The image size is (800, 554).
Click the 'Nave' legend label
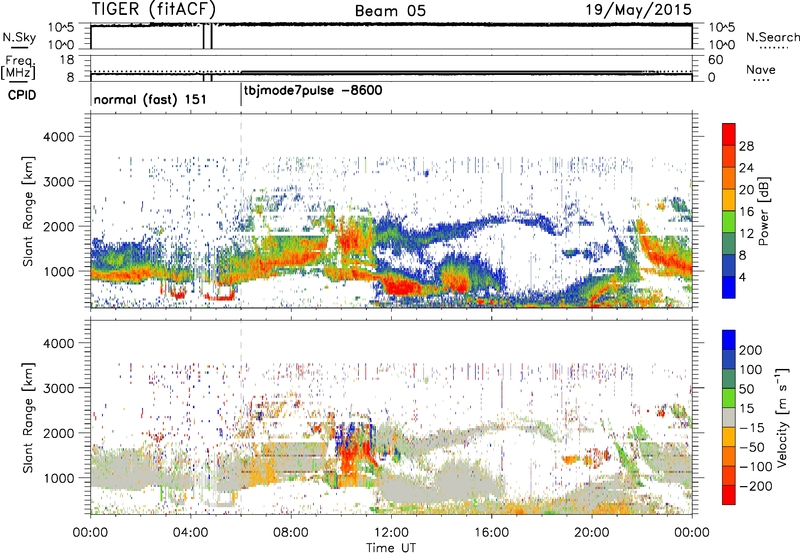(x=760, y=69)
